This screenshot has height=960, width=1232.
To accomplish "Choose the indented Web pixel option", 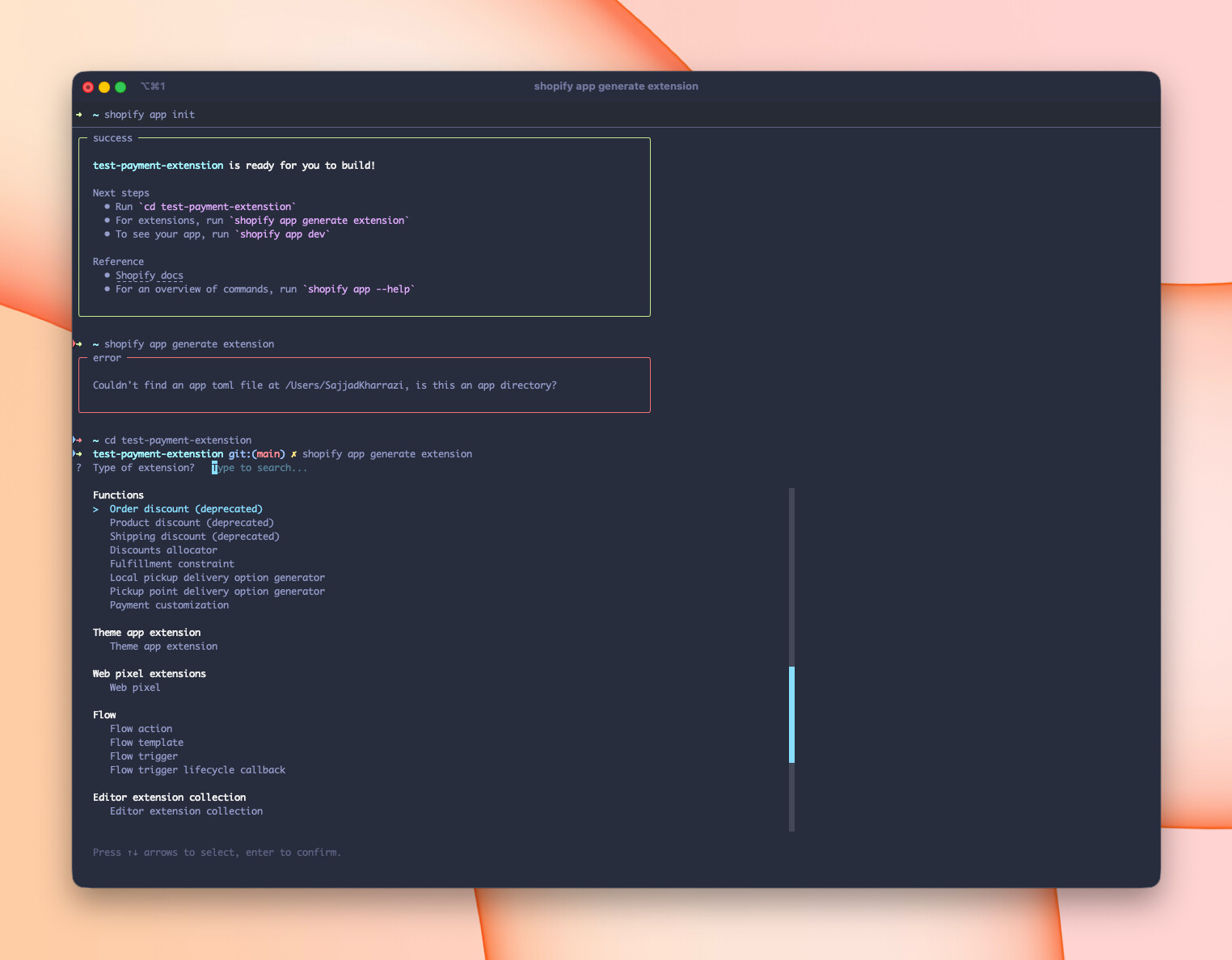I will click(135, 688).
